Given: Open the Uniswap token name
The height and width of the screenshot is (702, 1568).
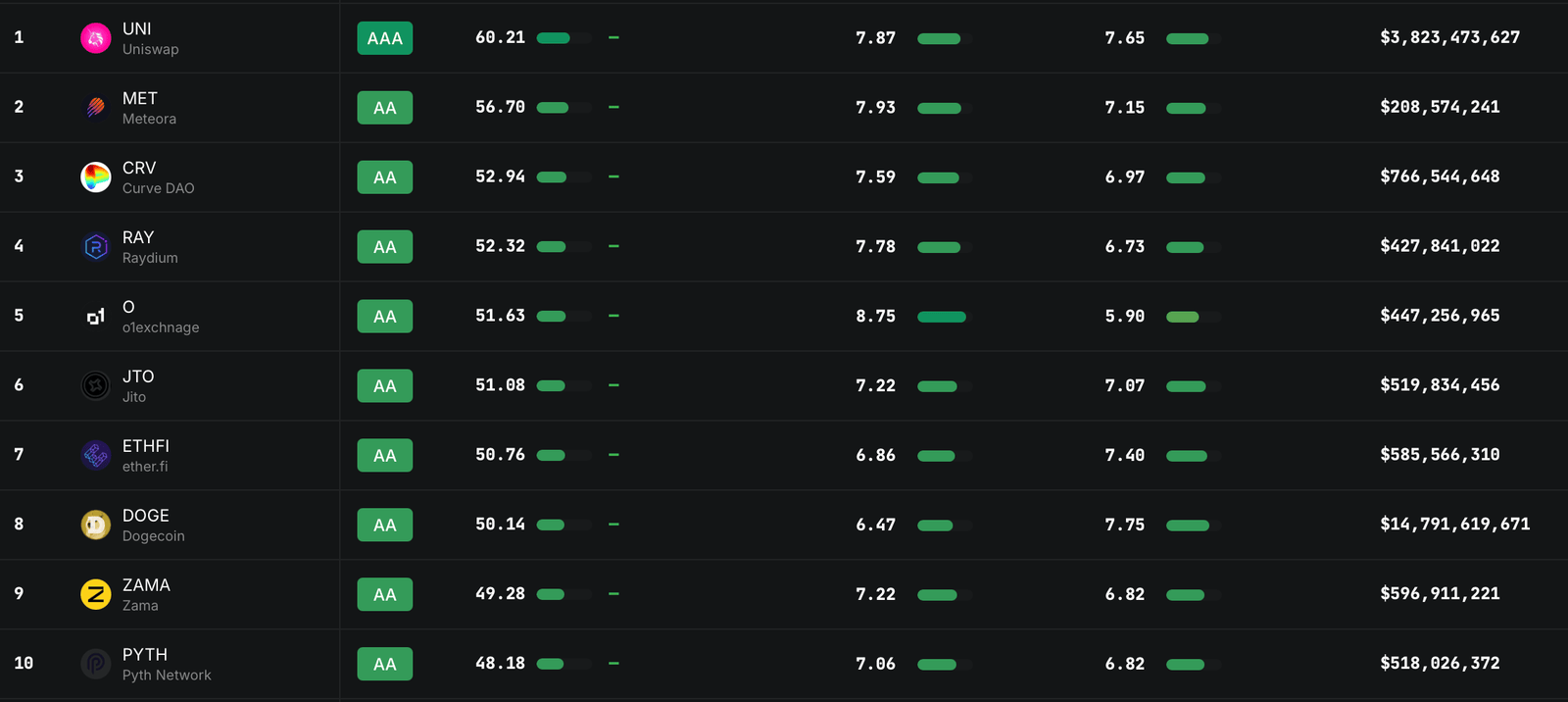Looking at the screenshot, I should pyautogui.click(x=150, y=49).
